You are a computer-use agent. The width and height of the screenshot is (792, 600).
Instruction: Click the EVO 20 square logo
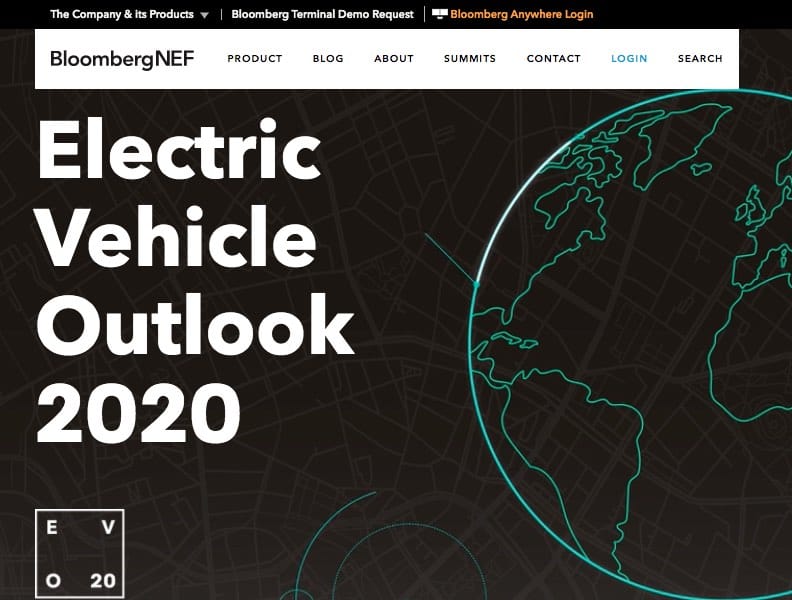[x=79, y=554]
